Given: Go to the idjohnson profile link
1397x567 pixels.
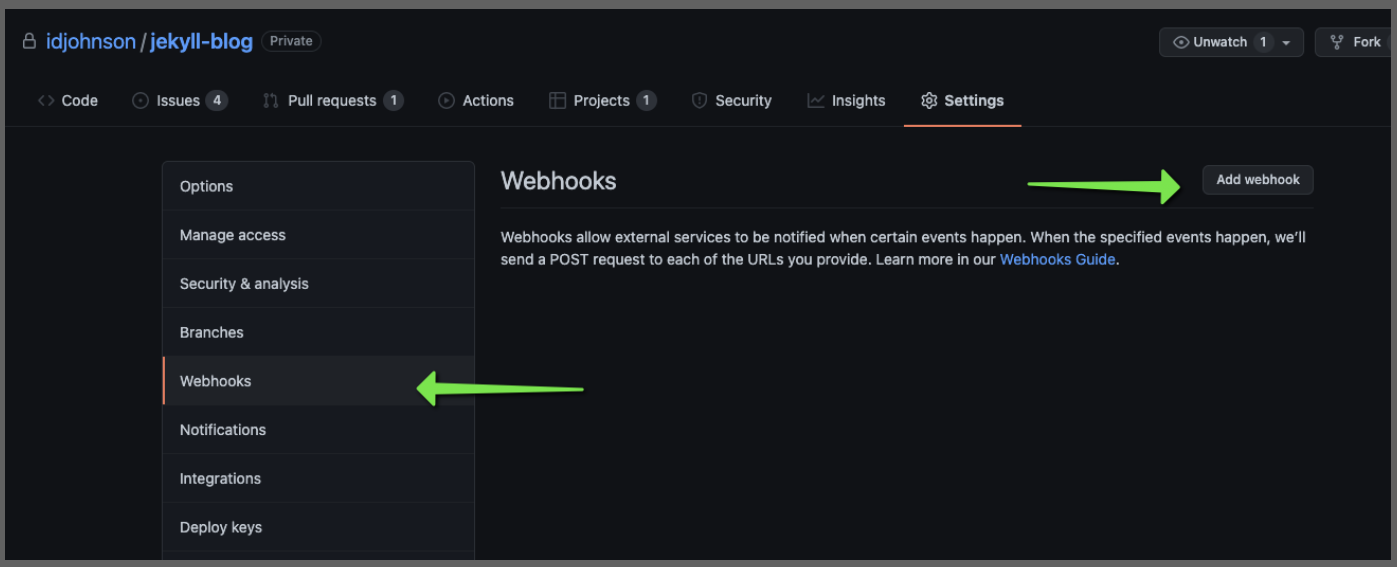Looking at the screenshot, I should 91,42.
